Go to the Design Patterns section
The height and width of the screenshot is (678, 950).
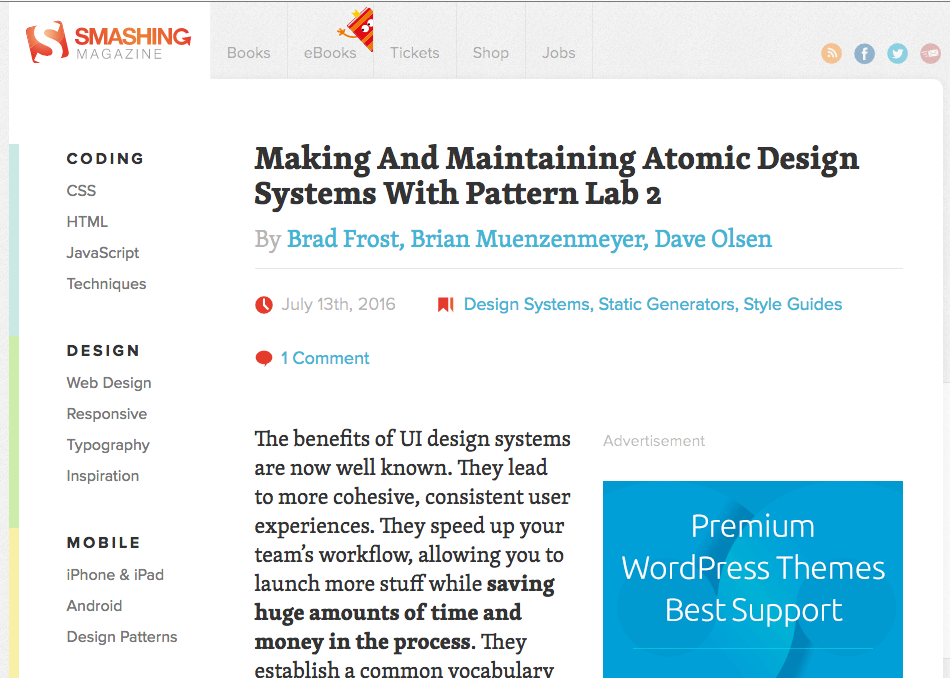[x=122, y=637]
